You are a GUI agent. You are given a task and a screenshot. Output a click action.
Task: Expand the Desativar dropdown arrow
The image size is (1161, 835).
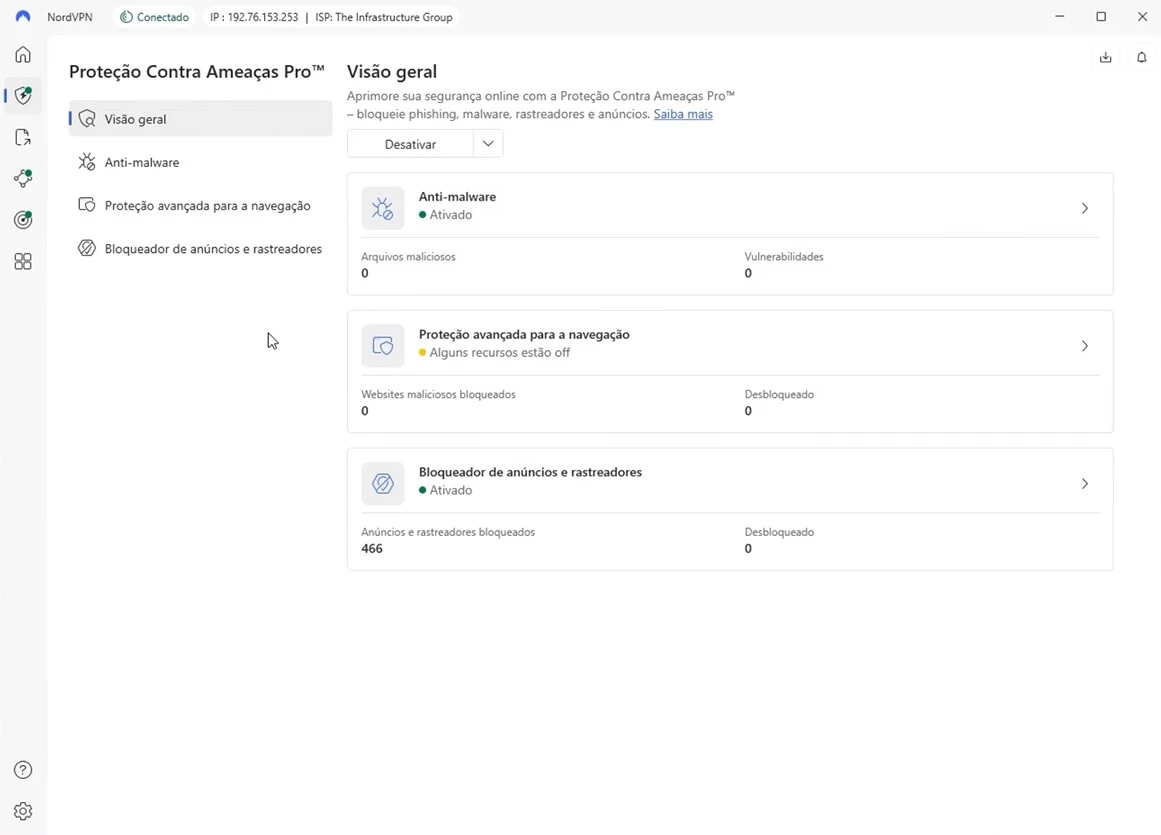coord(488,144)
